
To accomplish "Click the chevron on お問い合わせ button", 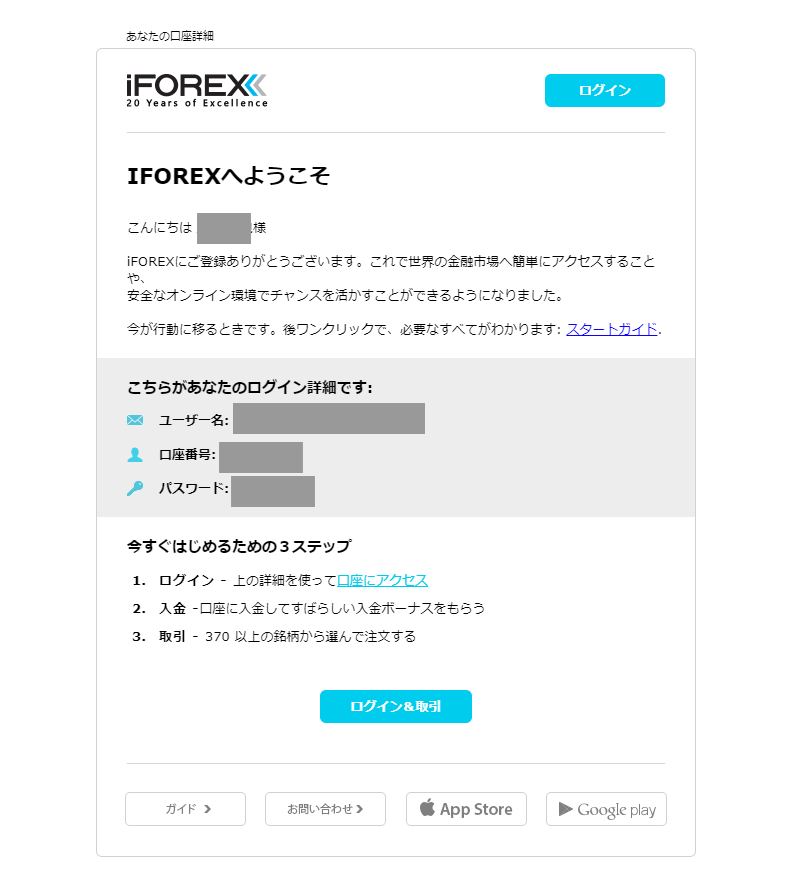I will click(360, 809).
